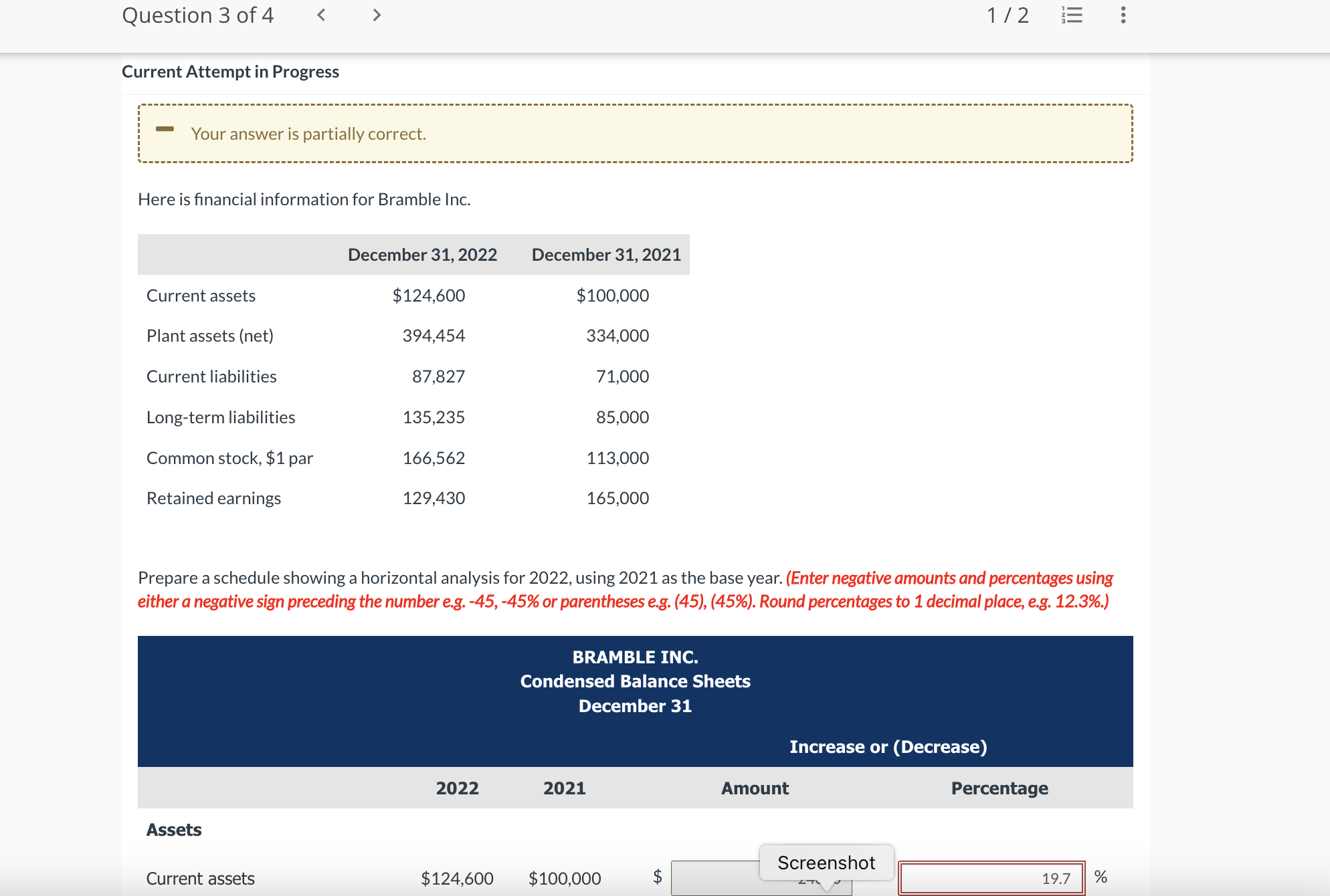Go to the next question arrow
This screenshot has width=1330, height=896.
click(377, 15)
